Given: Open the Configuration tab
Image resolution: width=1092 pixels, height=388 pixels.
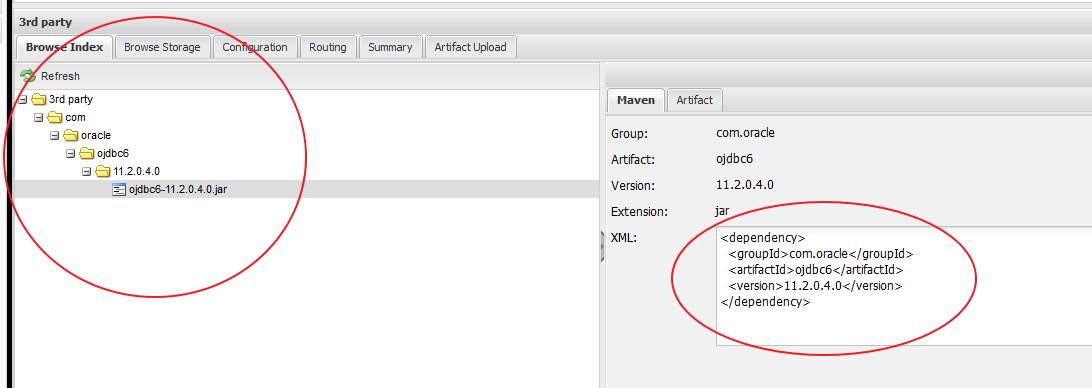Looking at the screenshot, I should pyautogui.click(x=255, y=47).
